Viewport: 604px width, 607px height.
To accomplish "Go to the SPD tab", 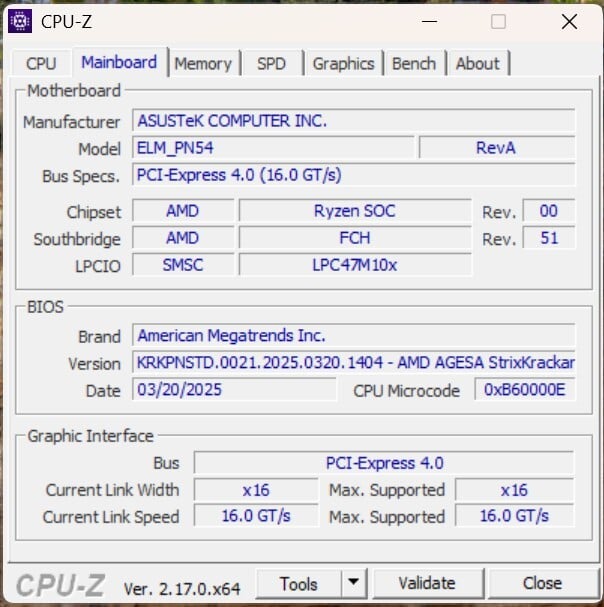I will pyautogui.click(x=271, y=63).
